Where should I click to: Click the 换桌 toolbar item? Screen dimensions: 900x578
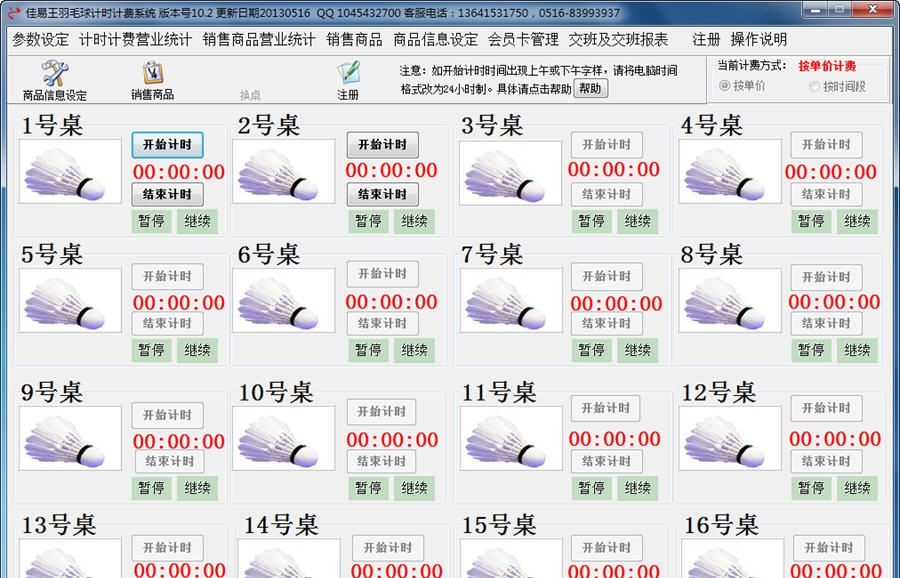(250, 95)
